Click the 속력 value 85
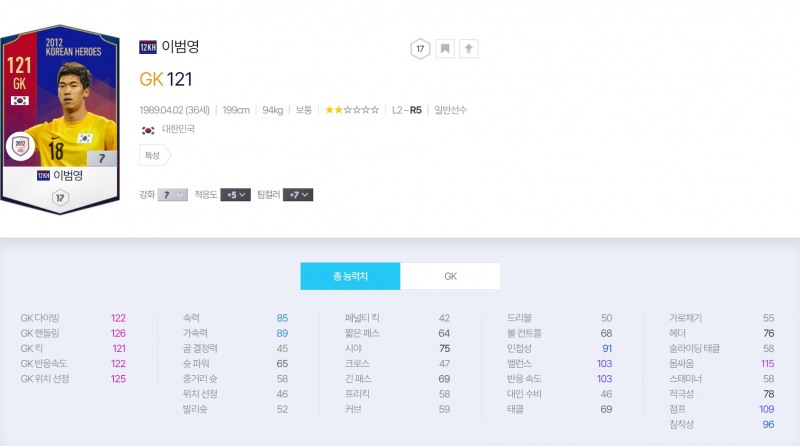 point(282,318)
